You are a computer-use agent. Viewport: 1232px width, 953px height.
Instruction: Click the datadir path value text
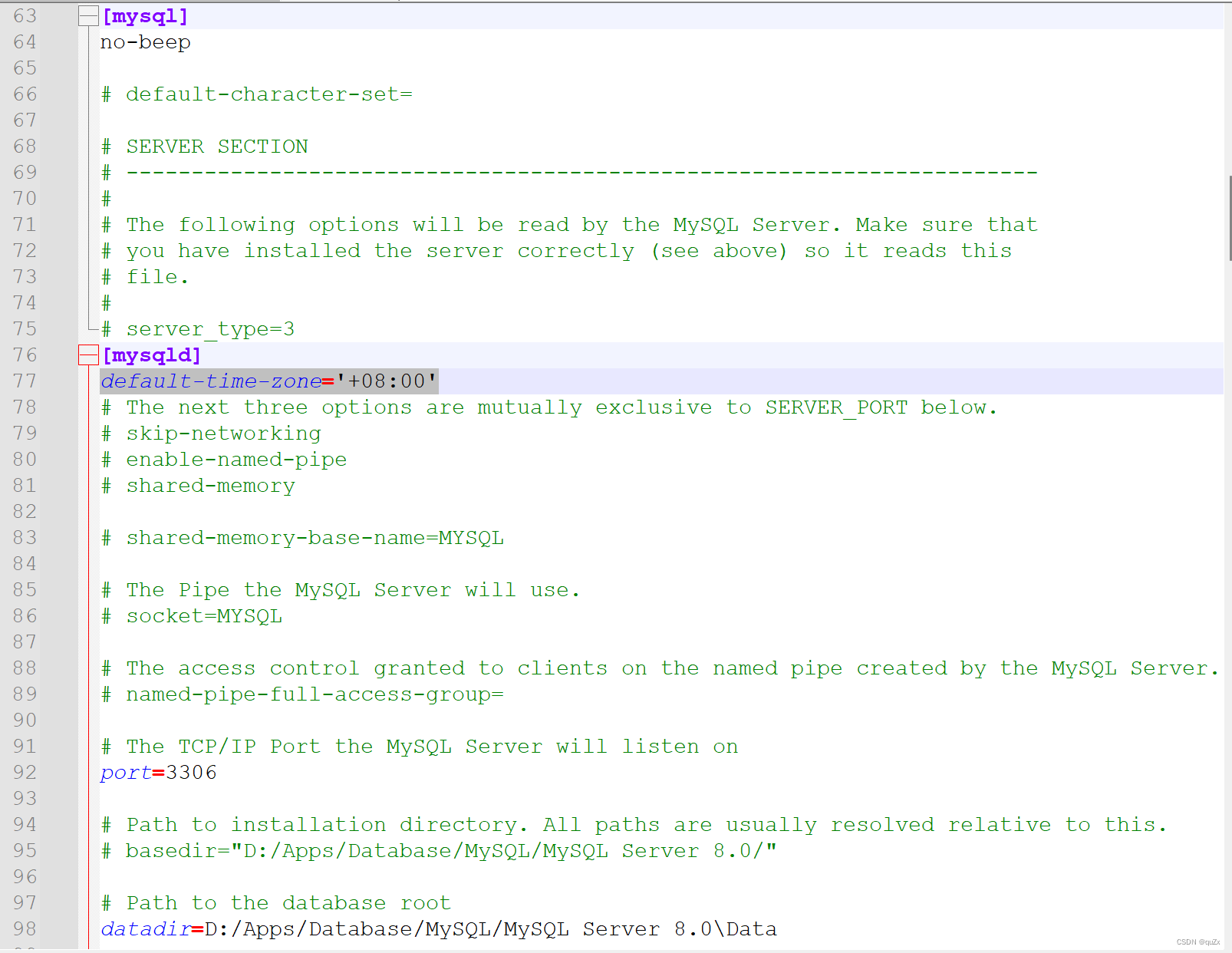click(x=491, y=929)
